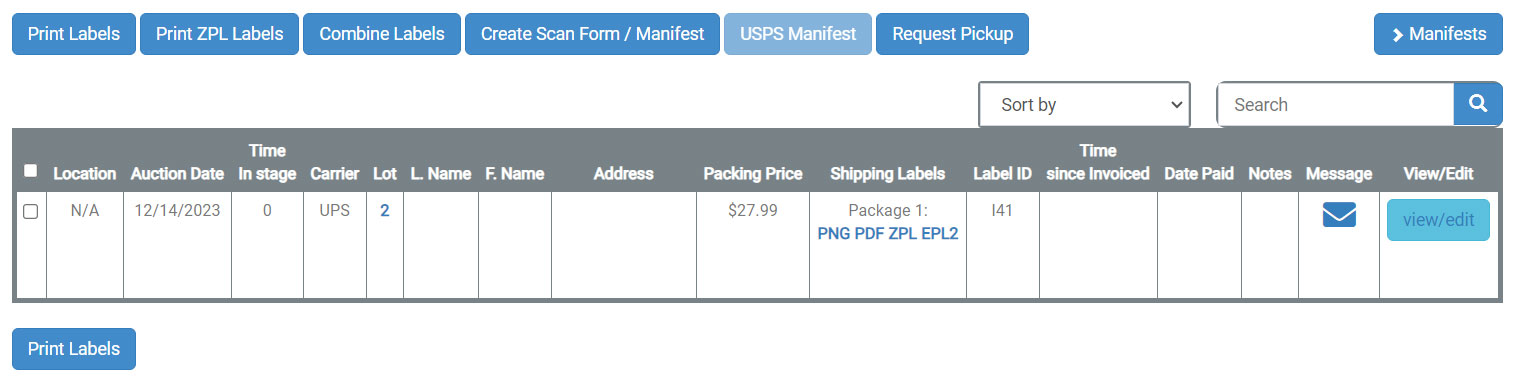Click Request Pickup button
This screenshot has height=383, width=1513.
pyautogui.click(x=952, y=34)
